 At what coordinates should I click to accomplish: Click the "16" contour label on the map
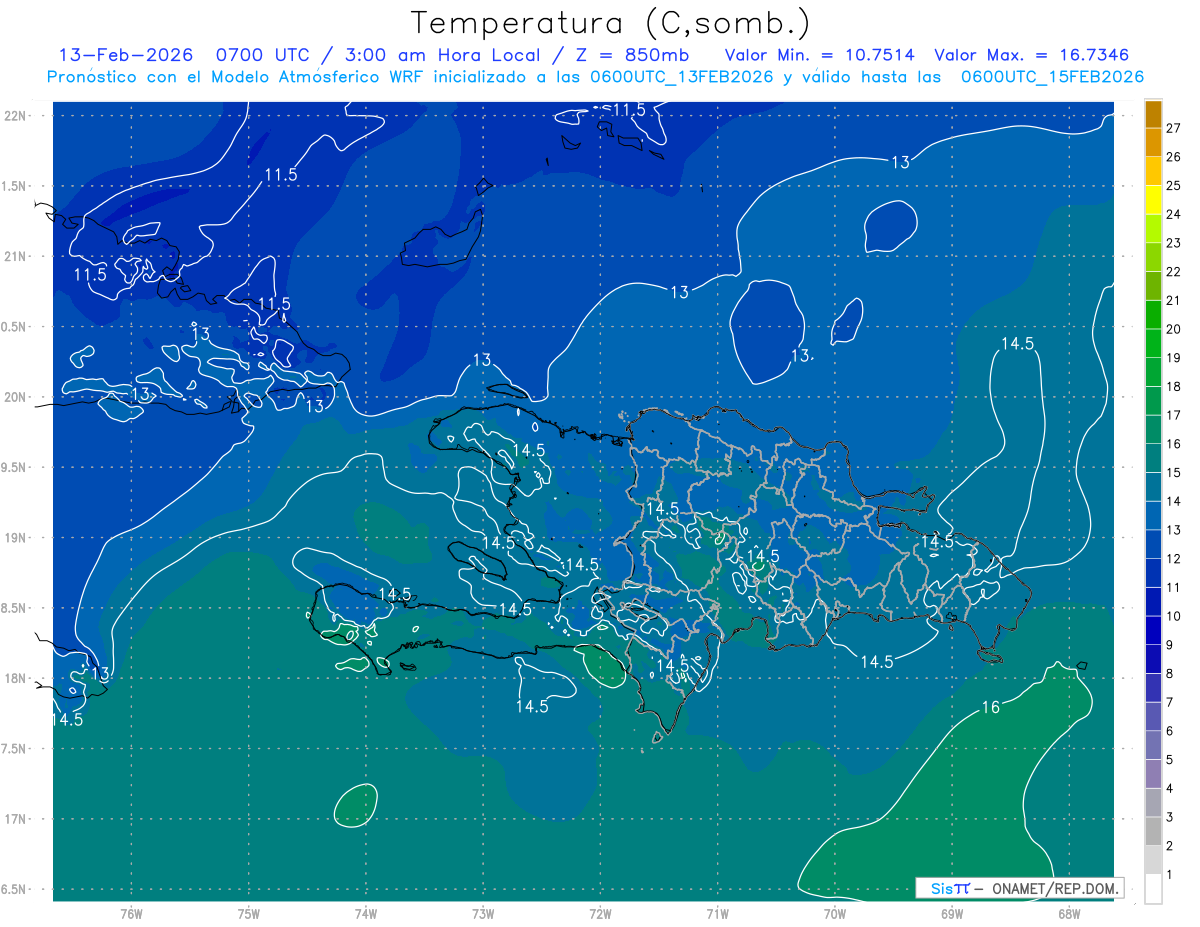tap(990, 708)
